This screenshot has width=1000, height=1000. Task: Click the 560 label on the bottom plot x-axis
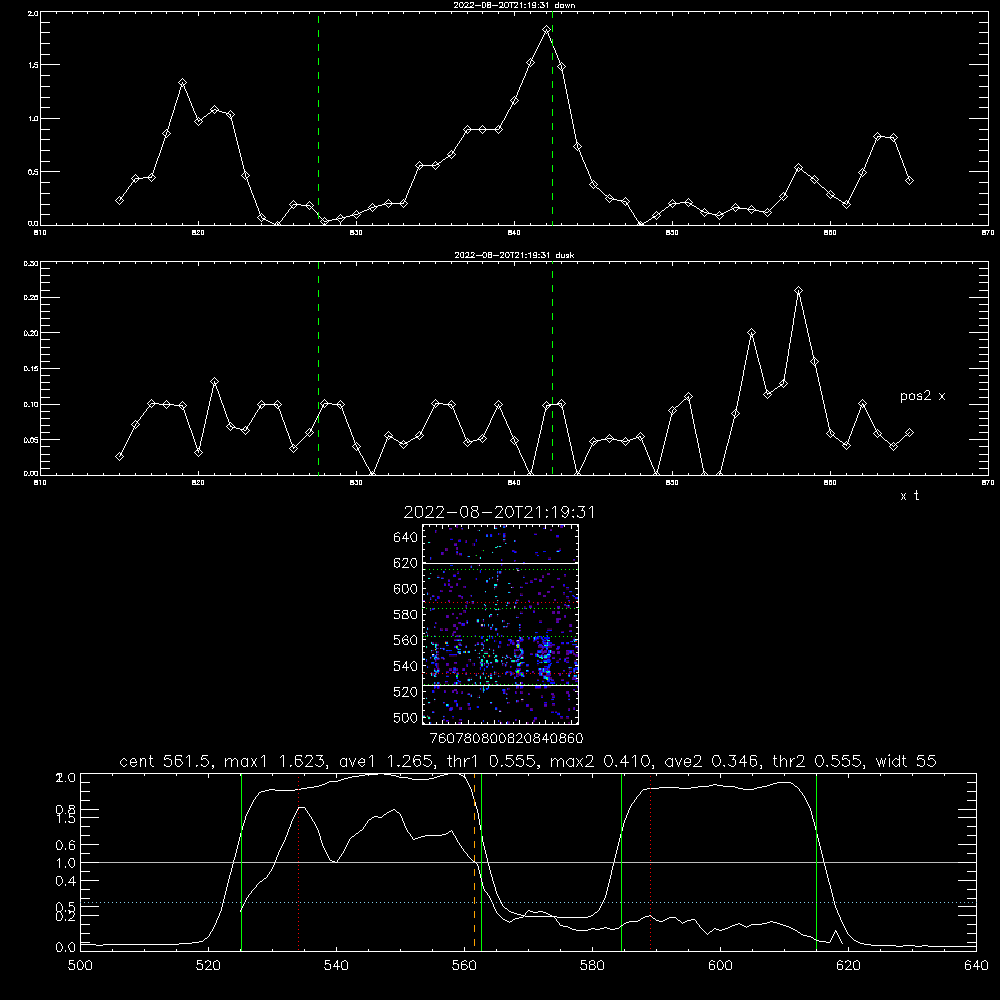click(x=464, y=966)
